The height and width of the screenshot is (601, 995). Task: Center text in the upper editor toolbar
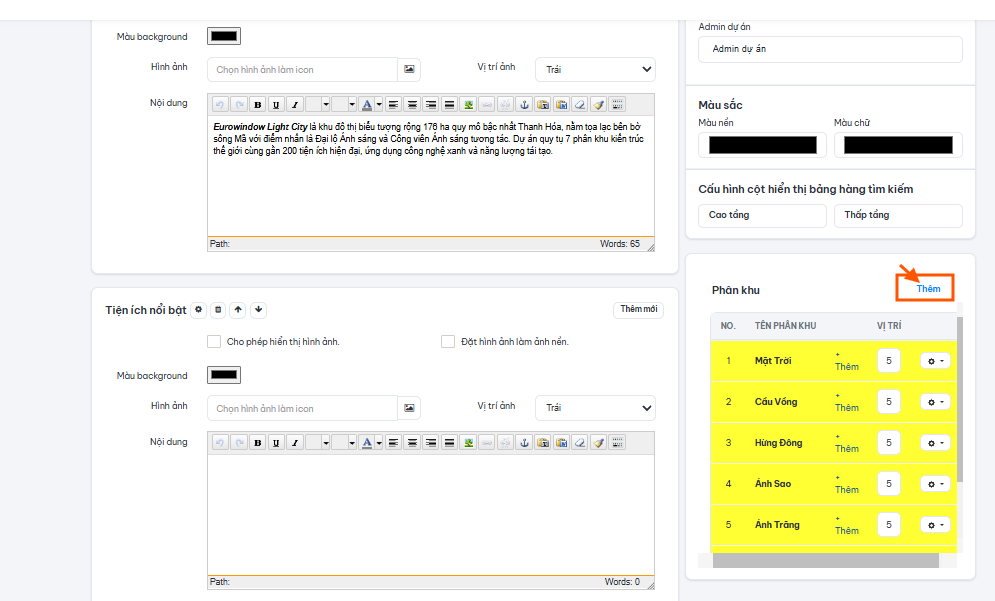click(x=412, y=105)
